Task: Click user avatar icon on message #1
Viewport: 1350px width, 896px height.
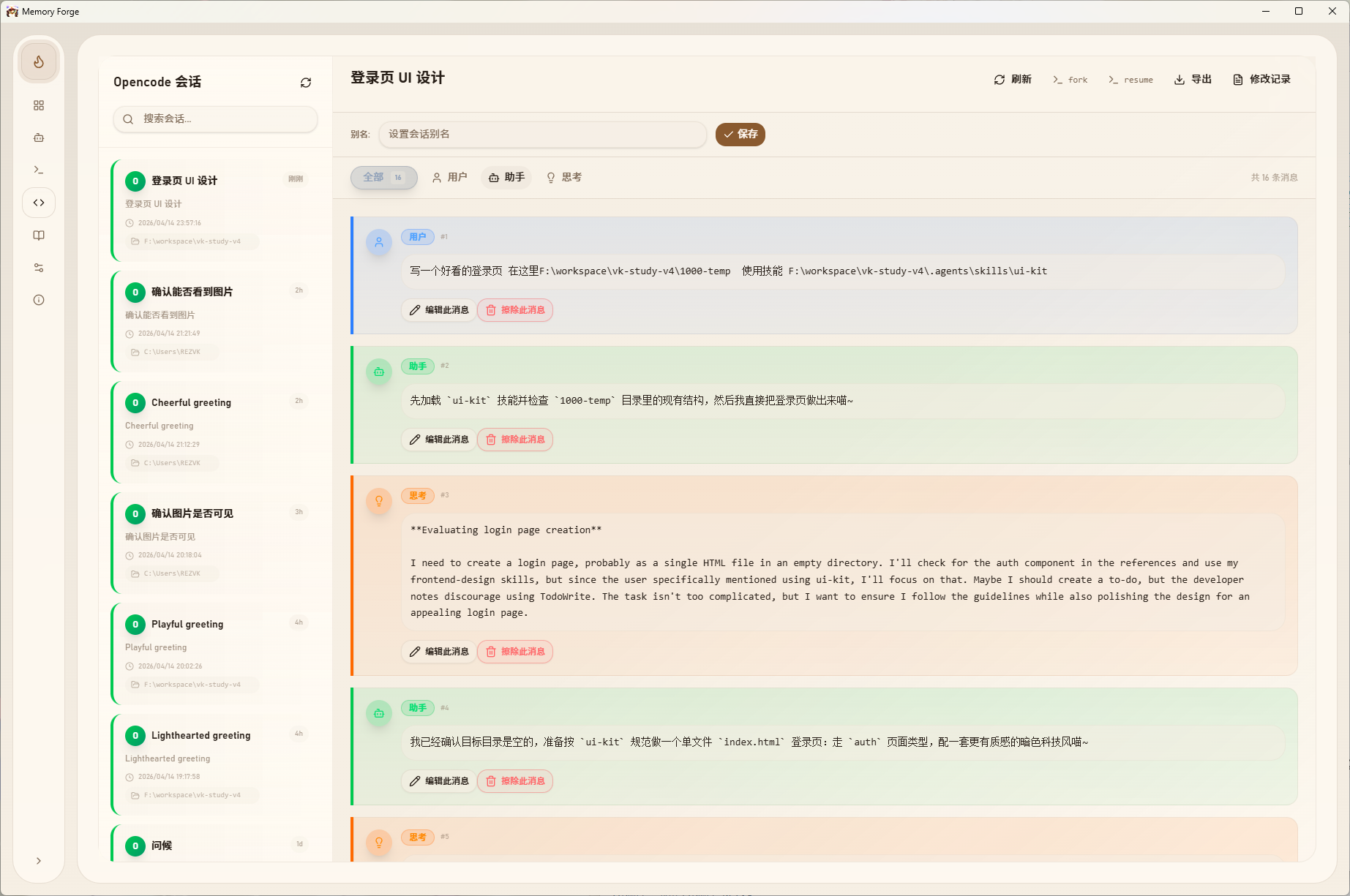Action: point(379,243)
